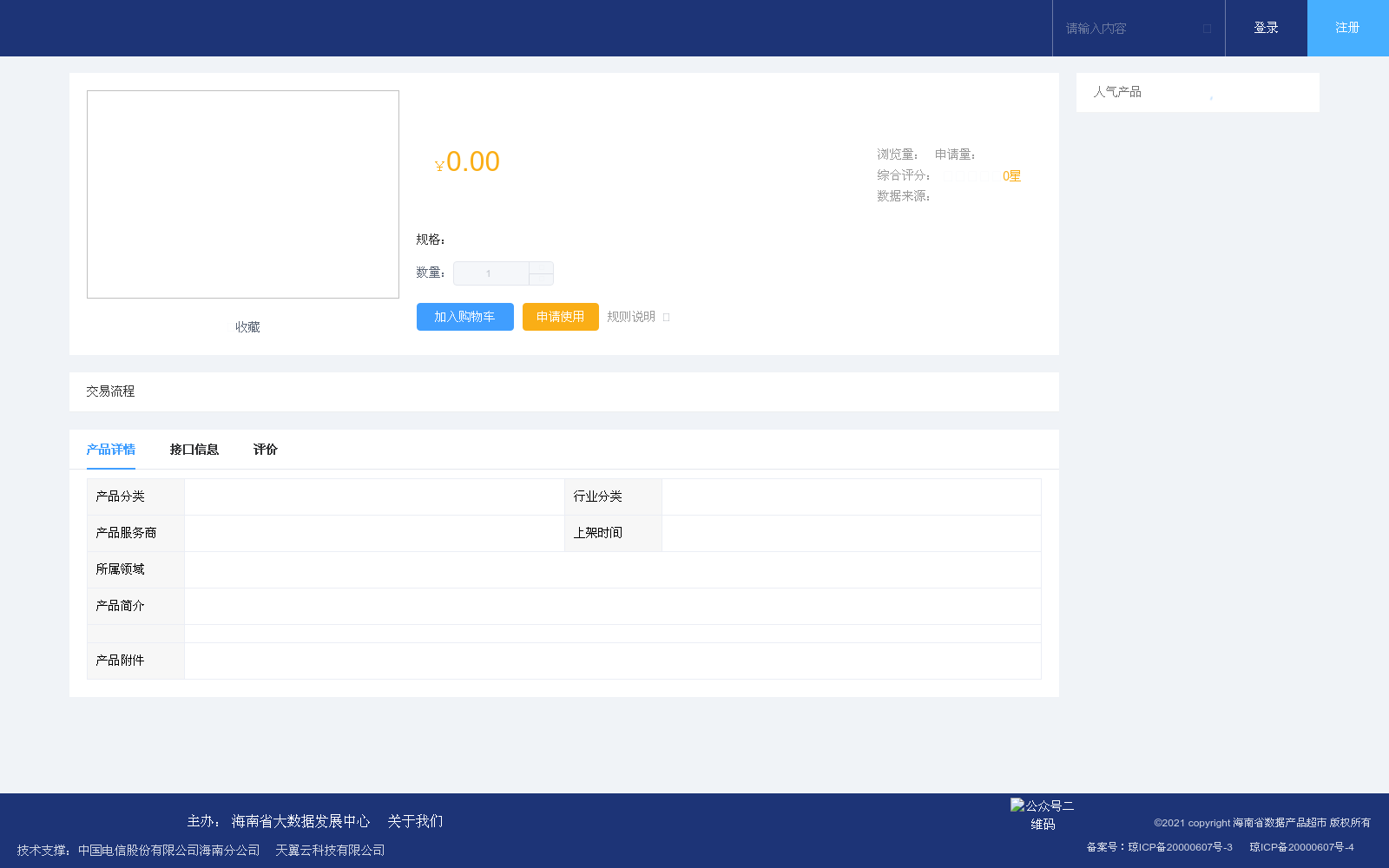
Task: Open the 琼ICP备20000607号-3 record link
Action: [x=1181, y=847]
